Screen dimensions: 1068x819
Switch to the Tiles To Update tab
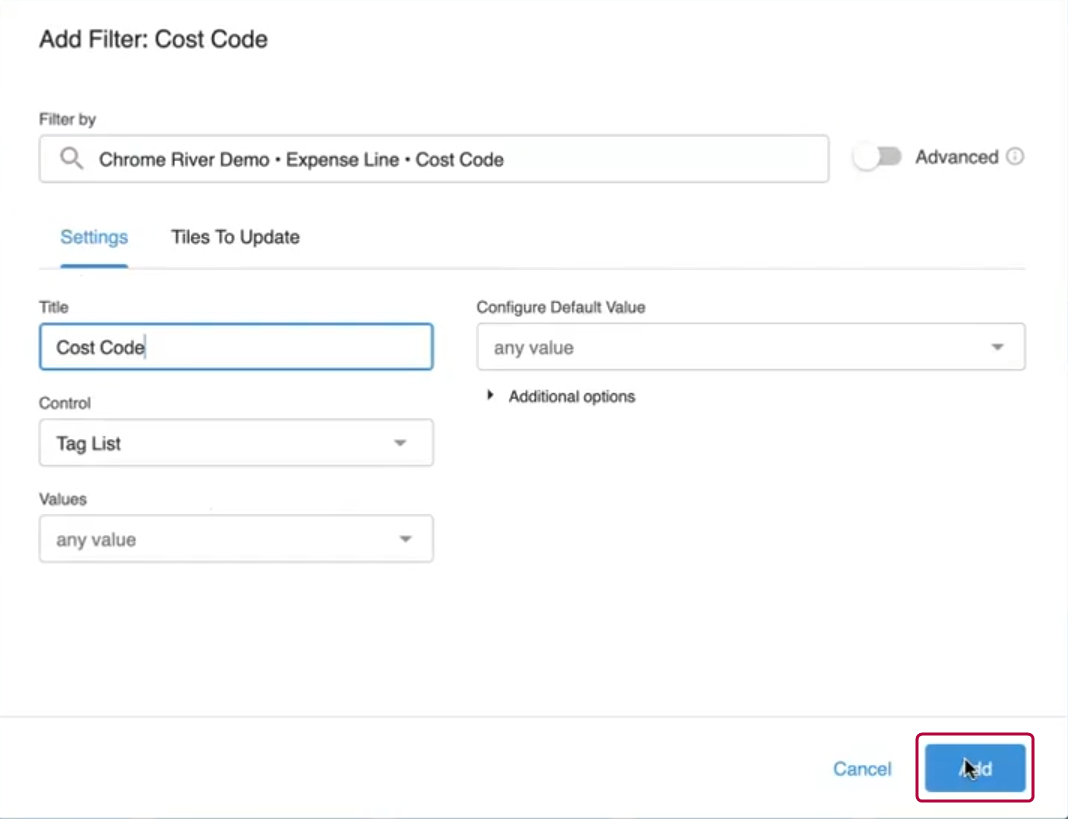coord(234,237)
